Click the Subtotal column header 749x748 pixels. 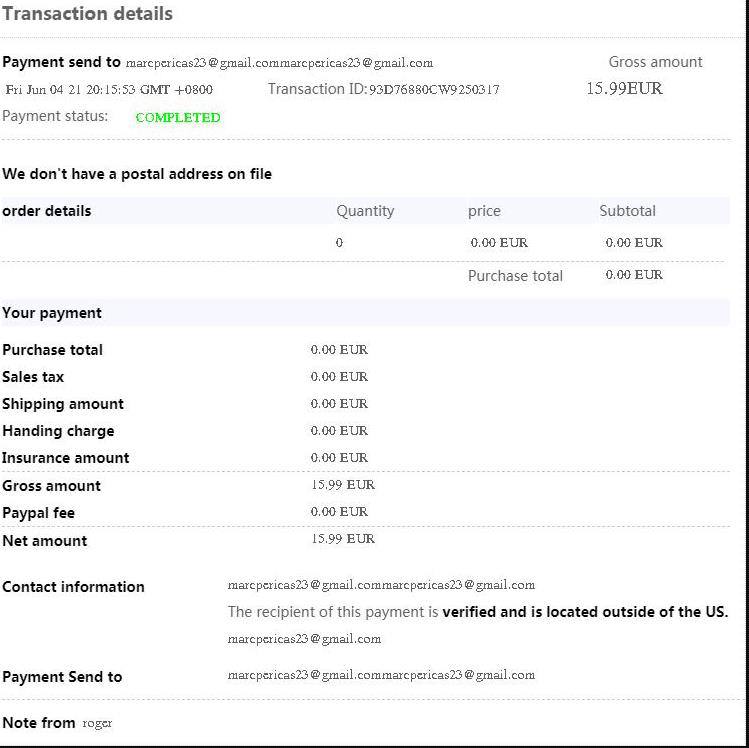627,211
